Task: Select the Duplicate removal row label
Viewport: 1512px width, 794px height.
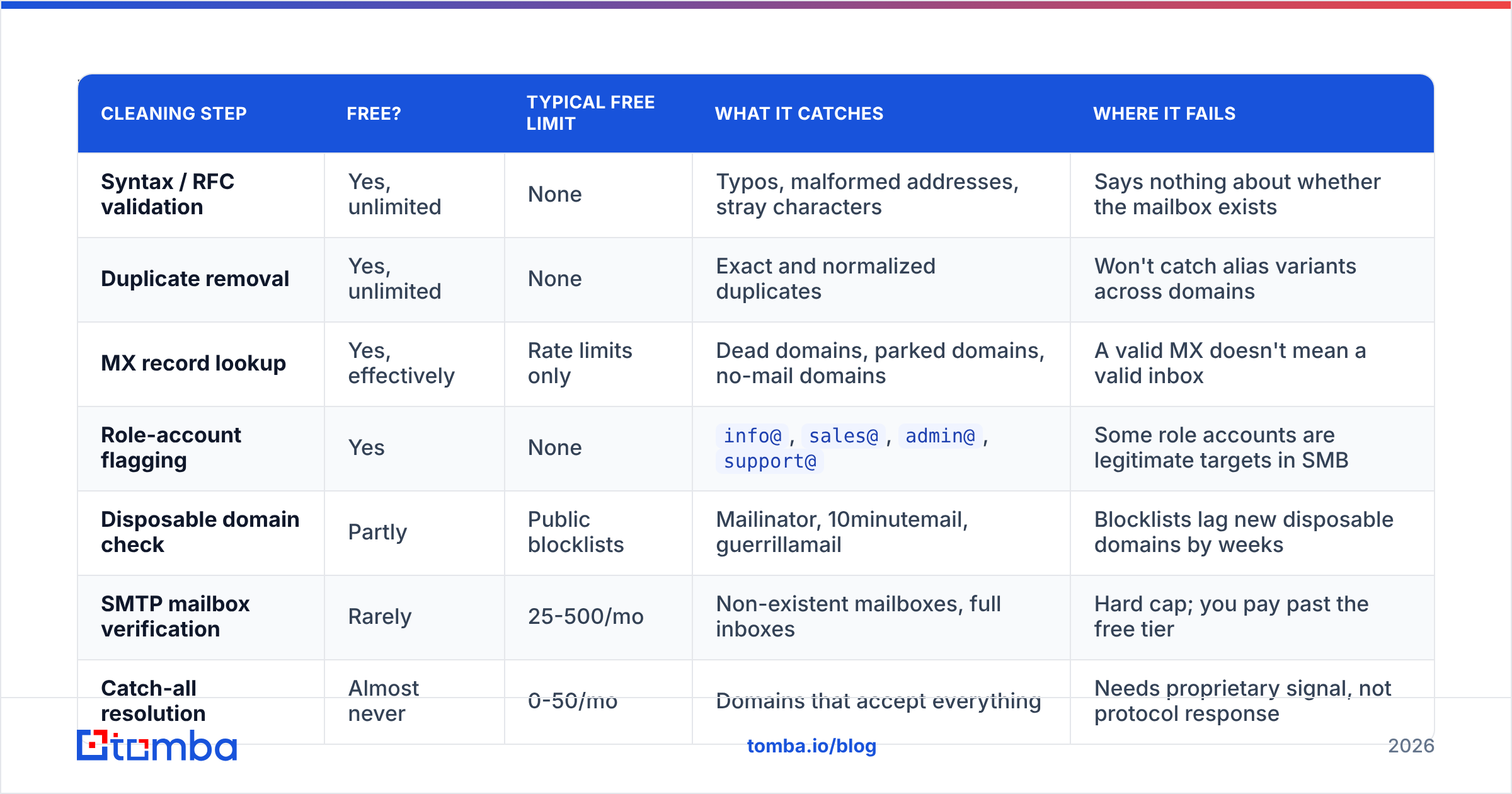Action: pyautogui.click(x=195, y=279)
